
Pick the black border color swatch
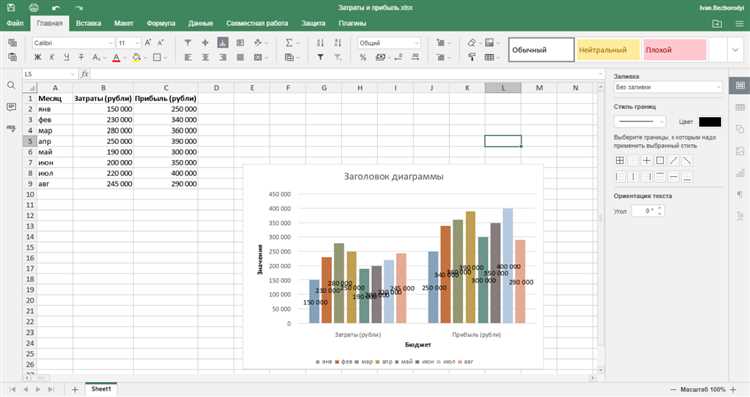710,121
